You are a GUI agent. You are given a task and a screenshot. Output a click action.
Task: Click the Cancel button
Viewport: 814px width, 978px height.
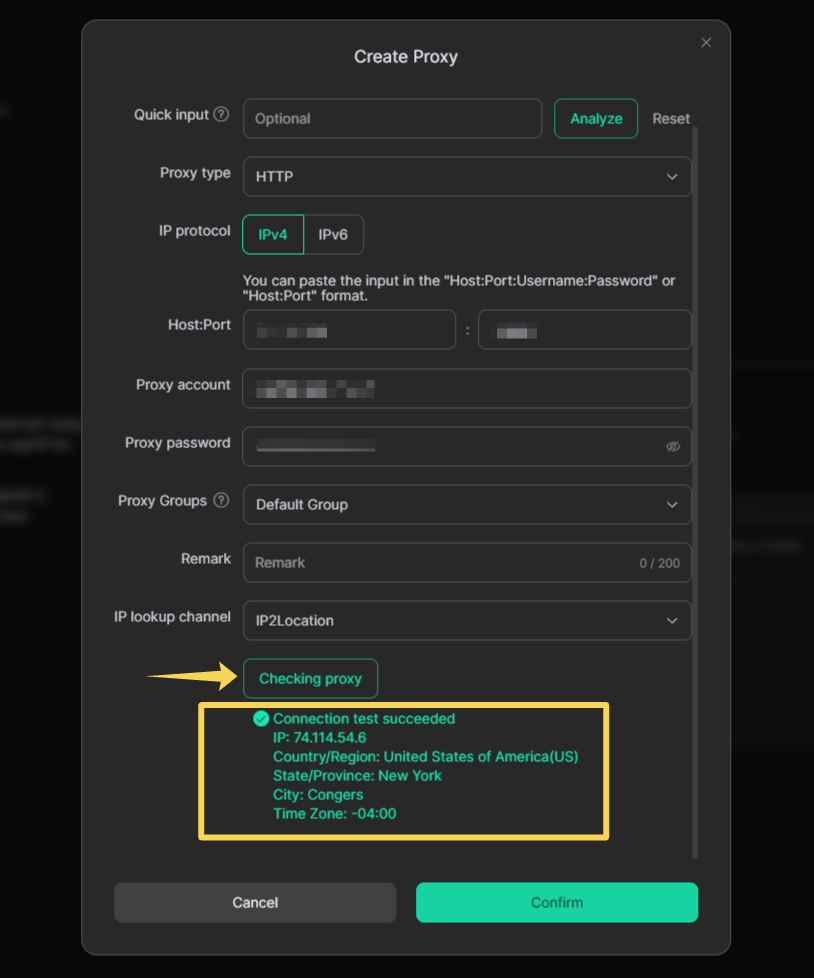click(255, 902)
